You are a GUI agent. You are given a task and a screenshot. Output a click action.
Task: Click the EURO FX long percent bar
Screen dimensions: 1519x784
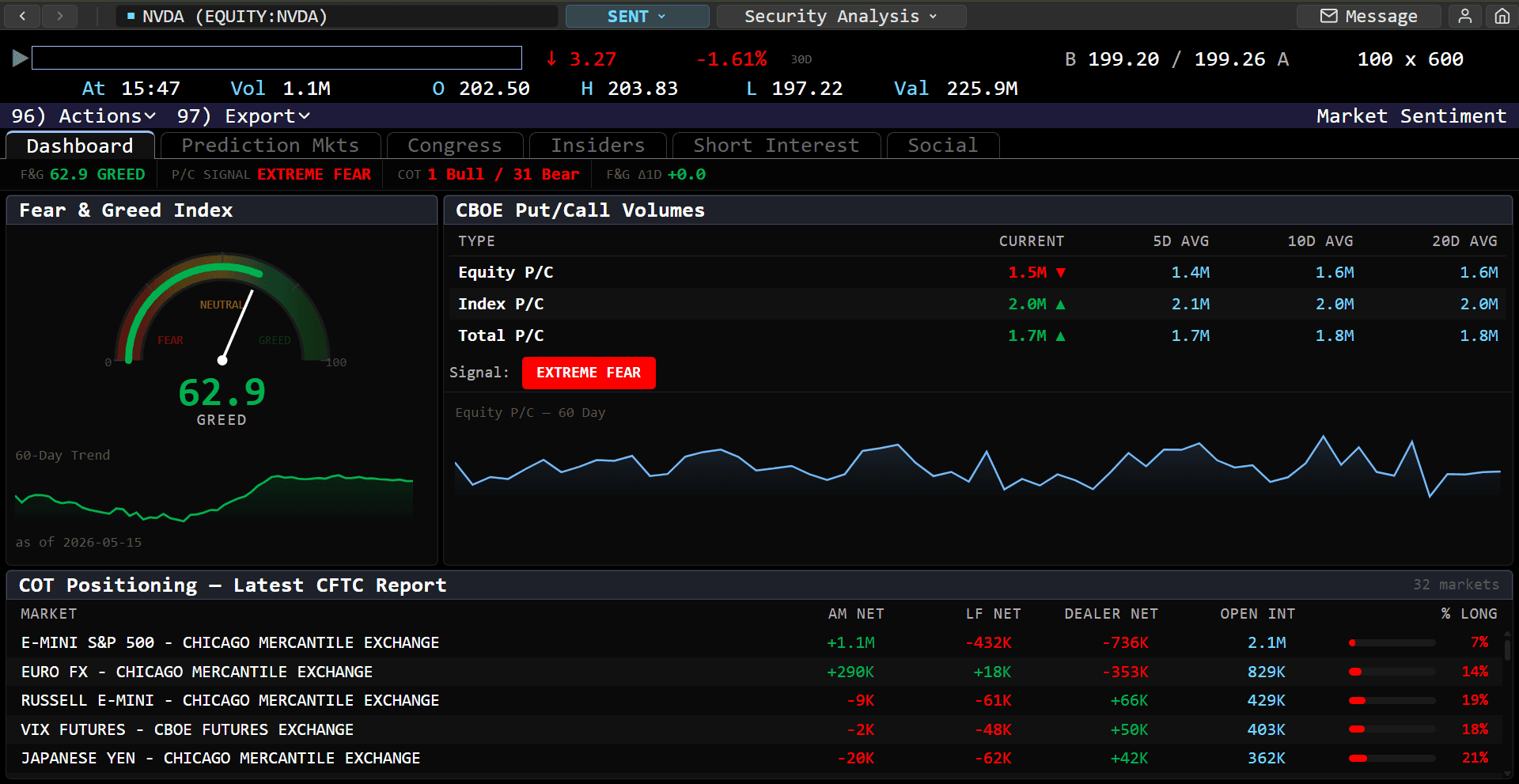point(1392,672)
